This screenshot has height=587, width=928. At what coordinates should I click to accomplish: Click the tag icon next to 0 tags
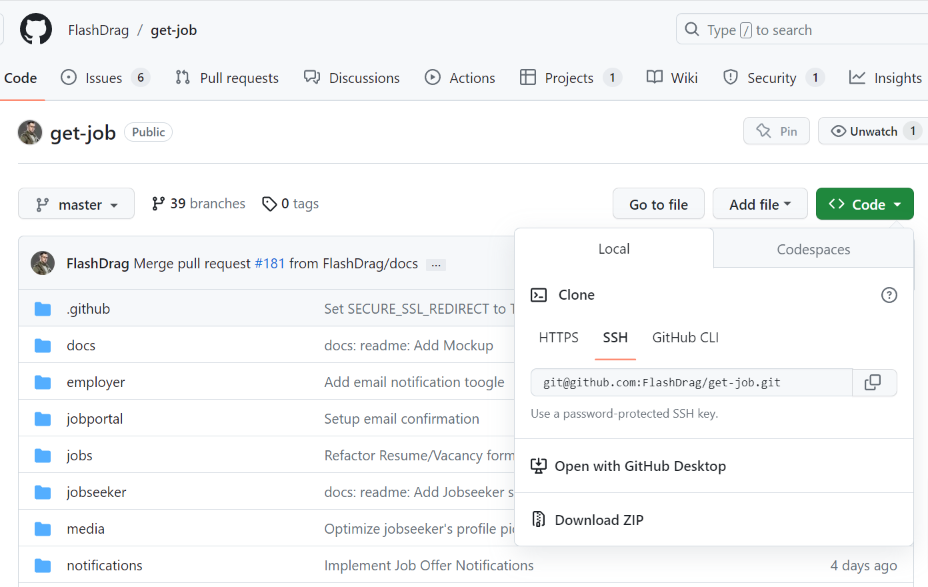[269, 204]
